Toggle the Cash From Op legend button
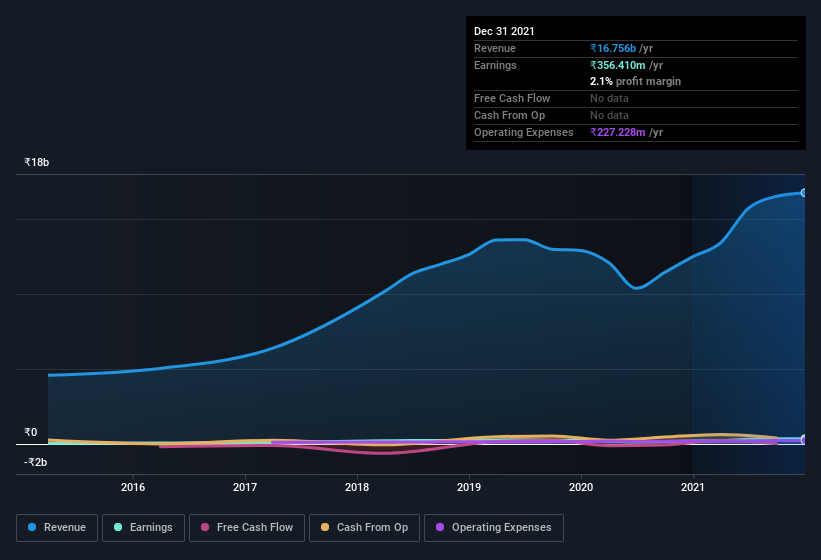 click(364, 528)
